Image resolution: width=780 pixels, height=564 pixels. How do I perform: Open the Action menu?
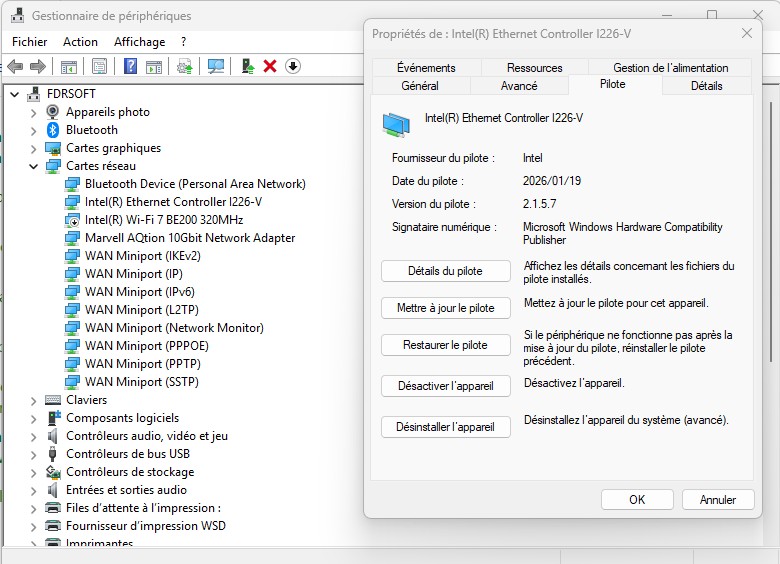click(x=80, y=42)
